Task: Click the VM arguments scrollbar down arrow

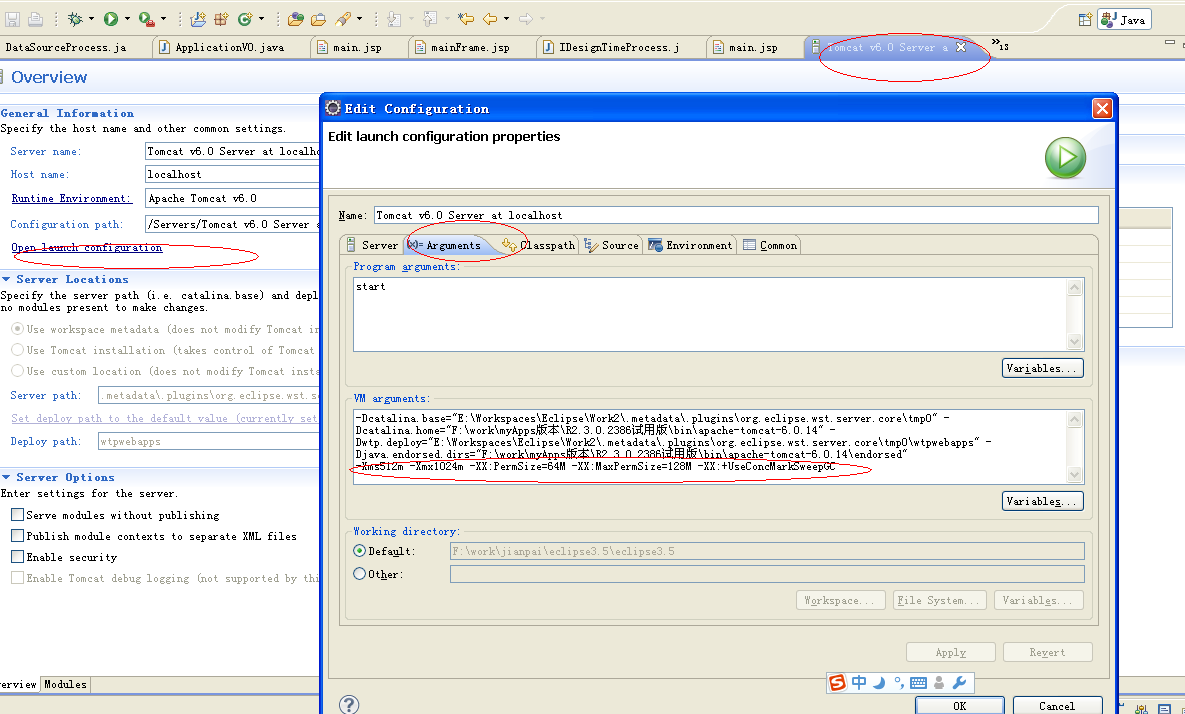Action: (1075, 474)
